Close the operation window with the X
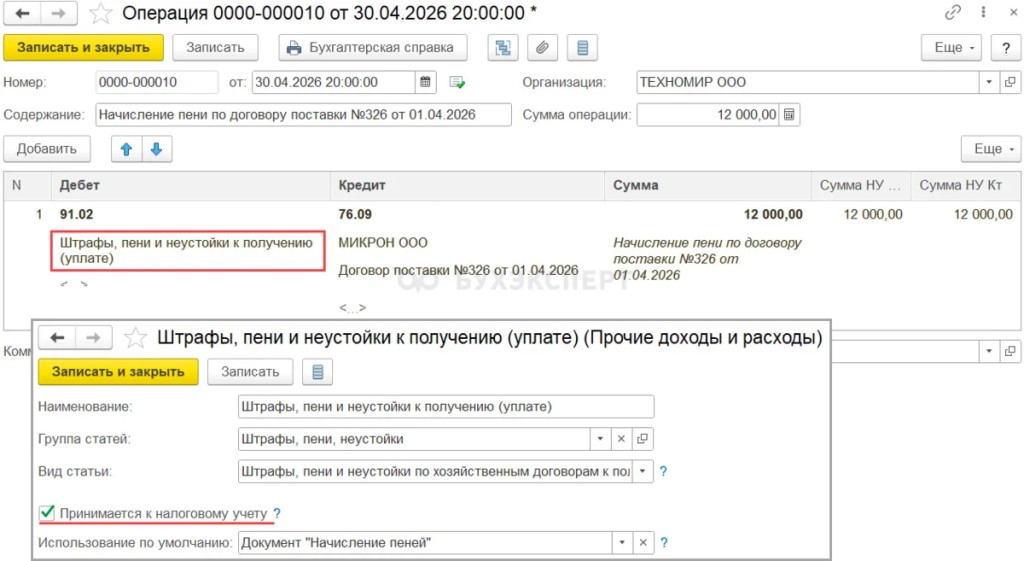1024x561 pixels. click(x=1013, y=12)
